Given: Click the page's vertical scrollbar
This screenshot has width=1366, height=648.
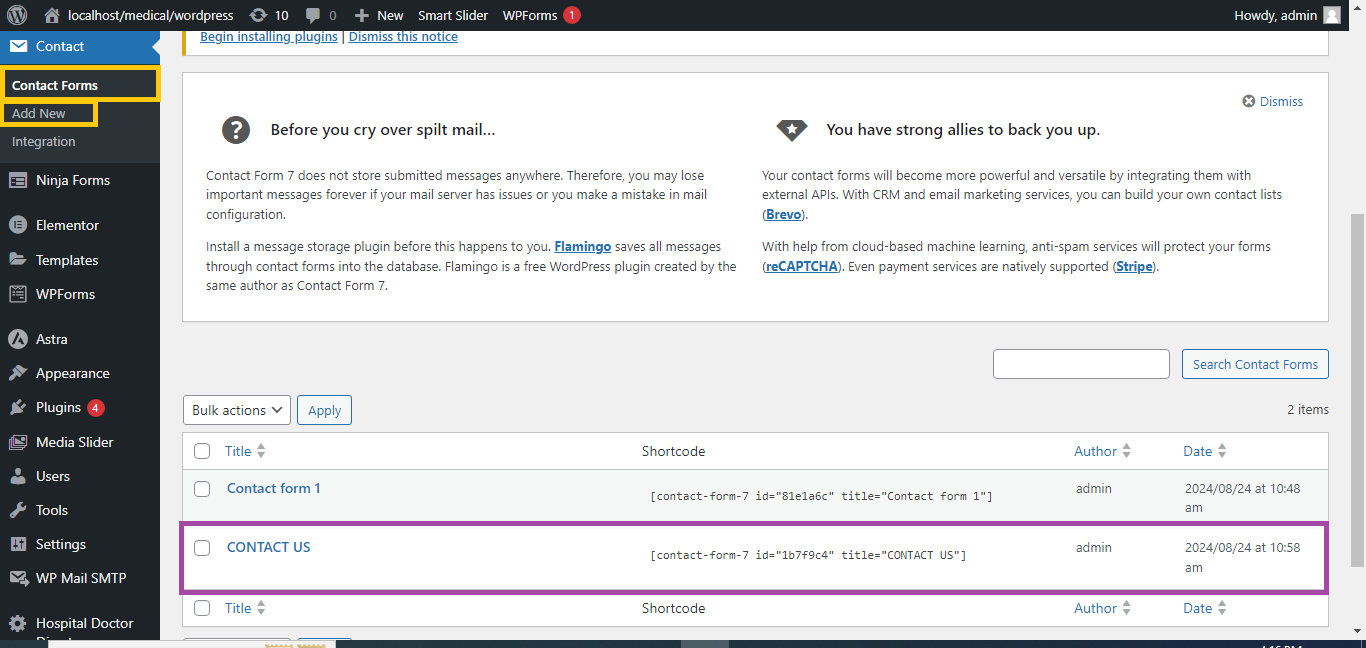Looking at the screenshot, I should tap(1357, 390).
